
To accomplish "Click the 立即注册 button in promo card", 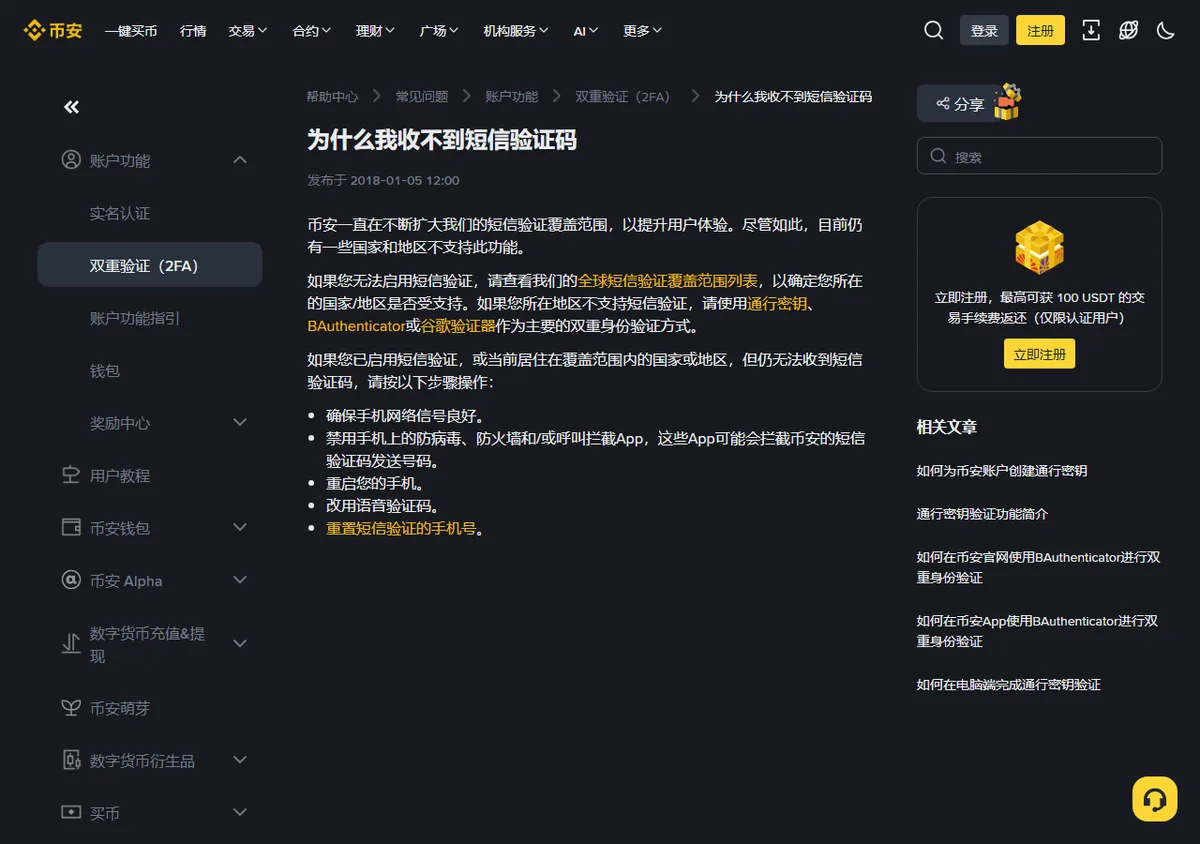I will pos(1040,354).
